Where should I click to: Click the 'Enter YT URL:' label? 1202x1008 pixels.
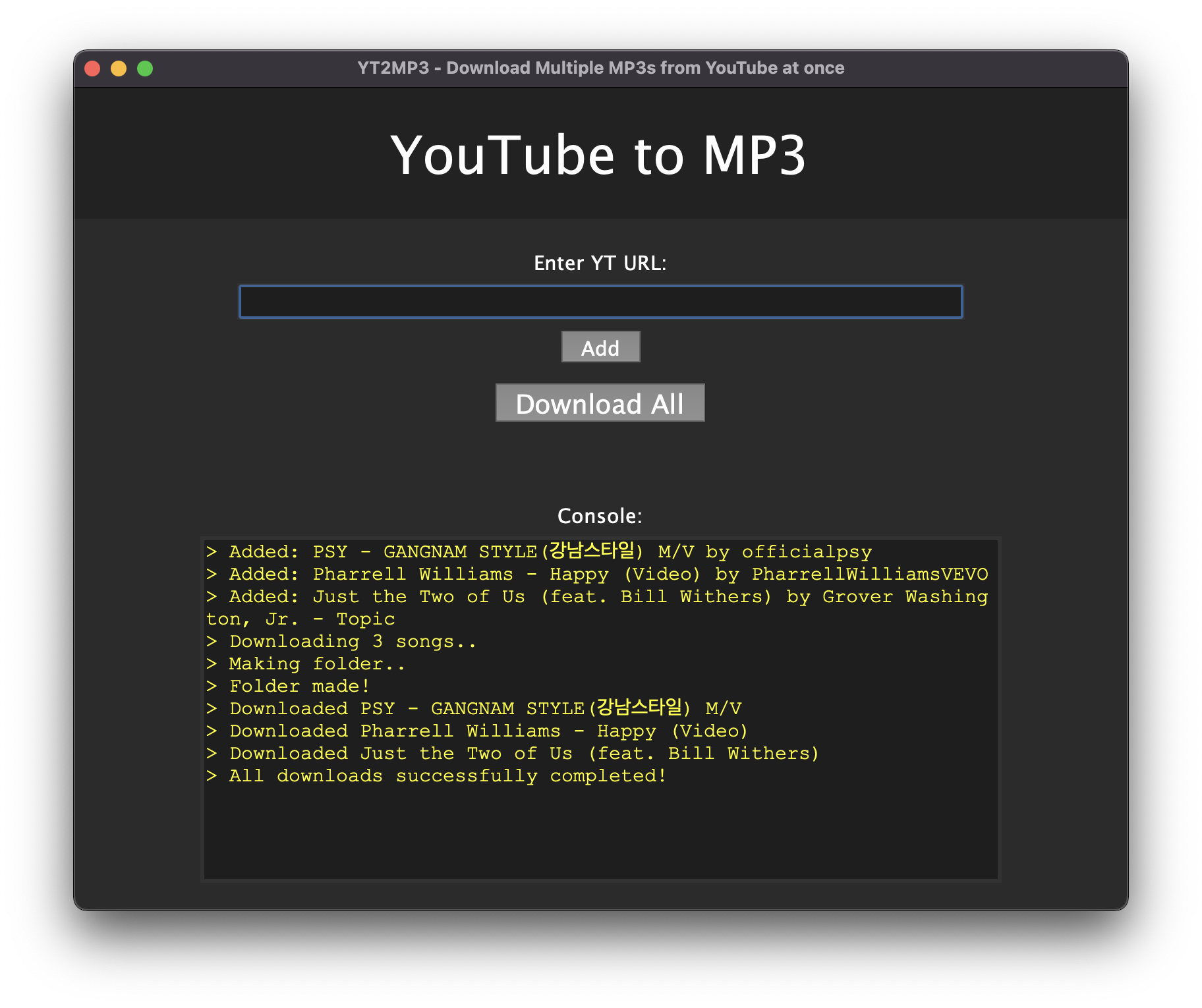(600, 263)
